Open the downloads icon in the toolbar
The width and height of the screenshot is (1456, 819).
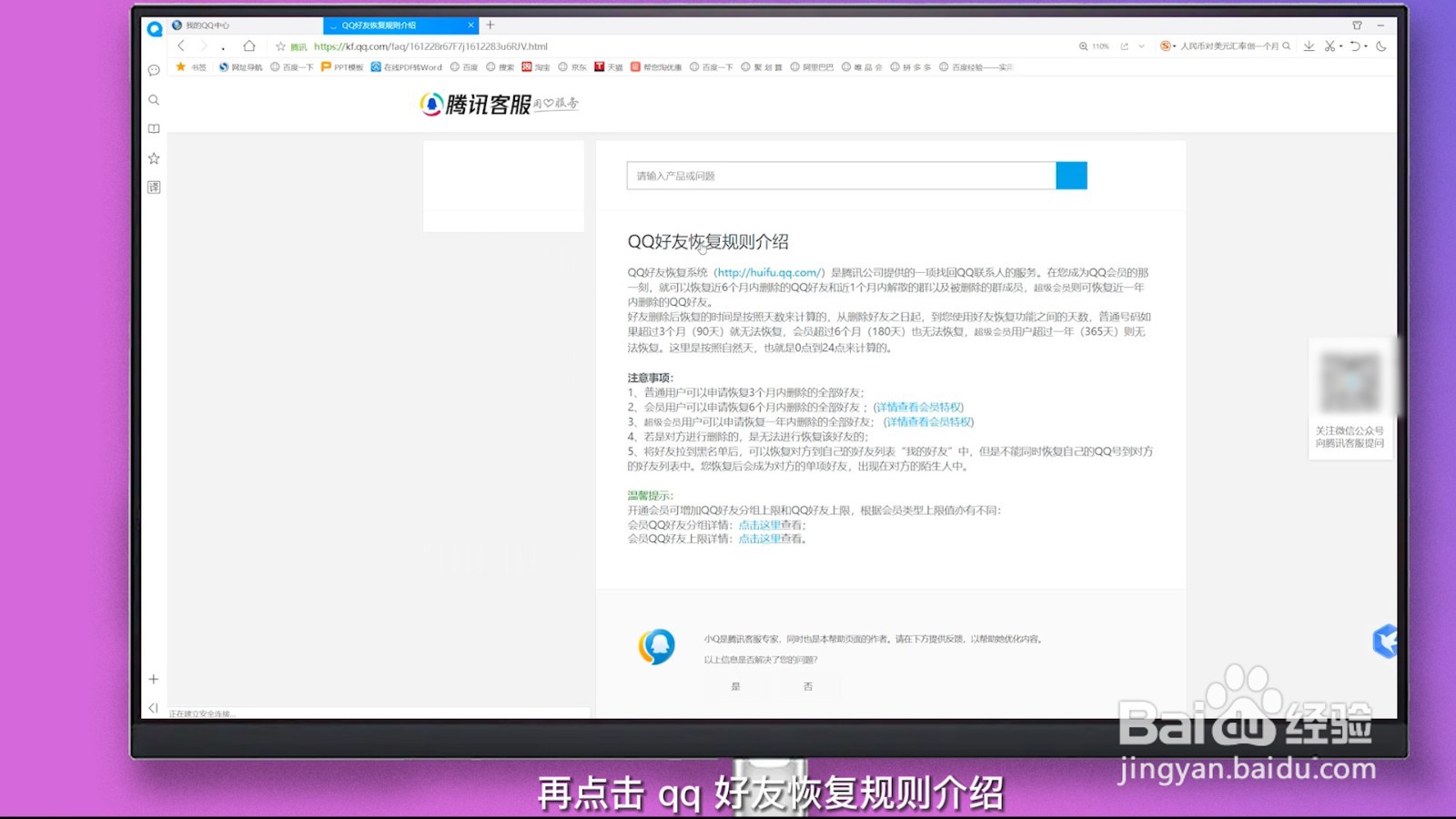(1309, 45)
